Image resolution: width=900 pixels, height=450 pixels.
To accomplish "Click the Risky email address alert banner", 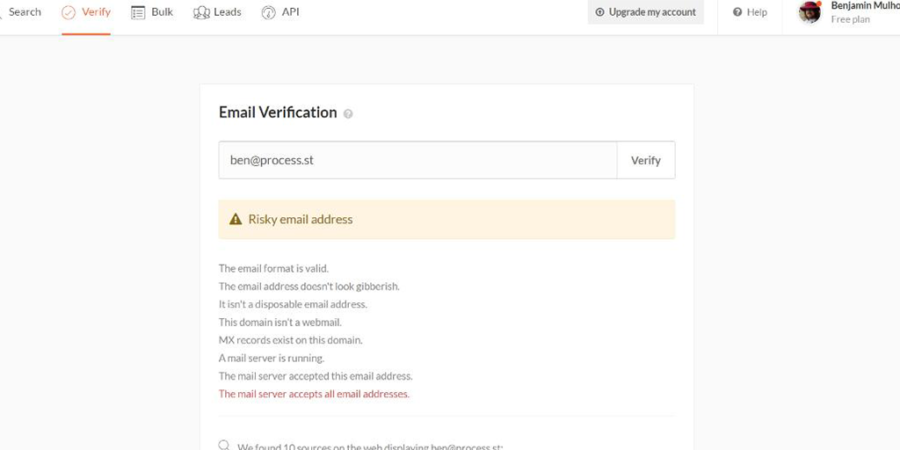I will click(447, 219).
